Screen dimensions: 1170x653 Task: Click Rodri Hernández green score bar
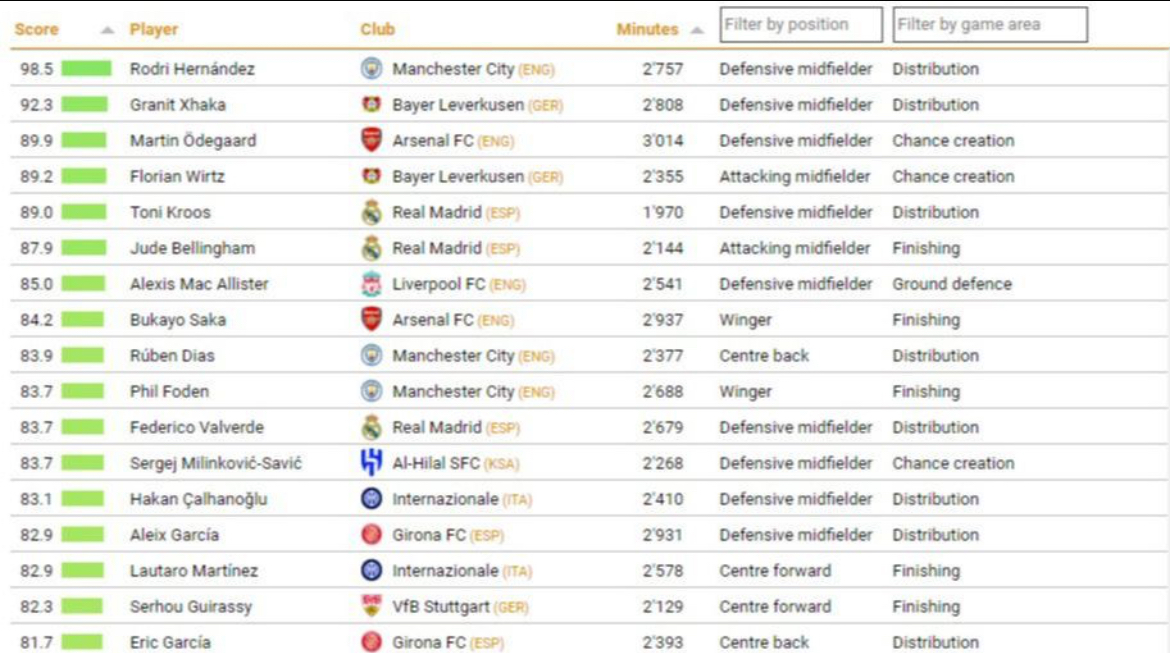pyautogui.click(x=86, y=69)
